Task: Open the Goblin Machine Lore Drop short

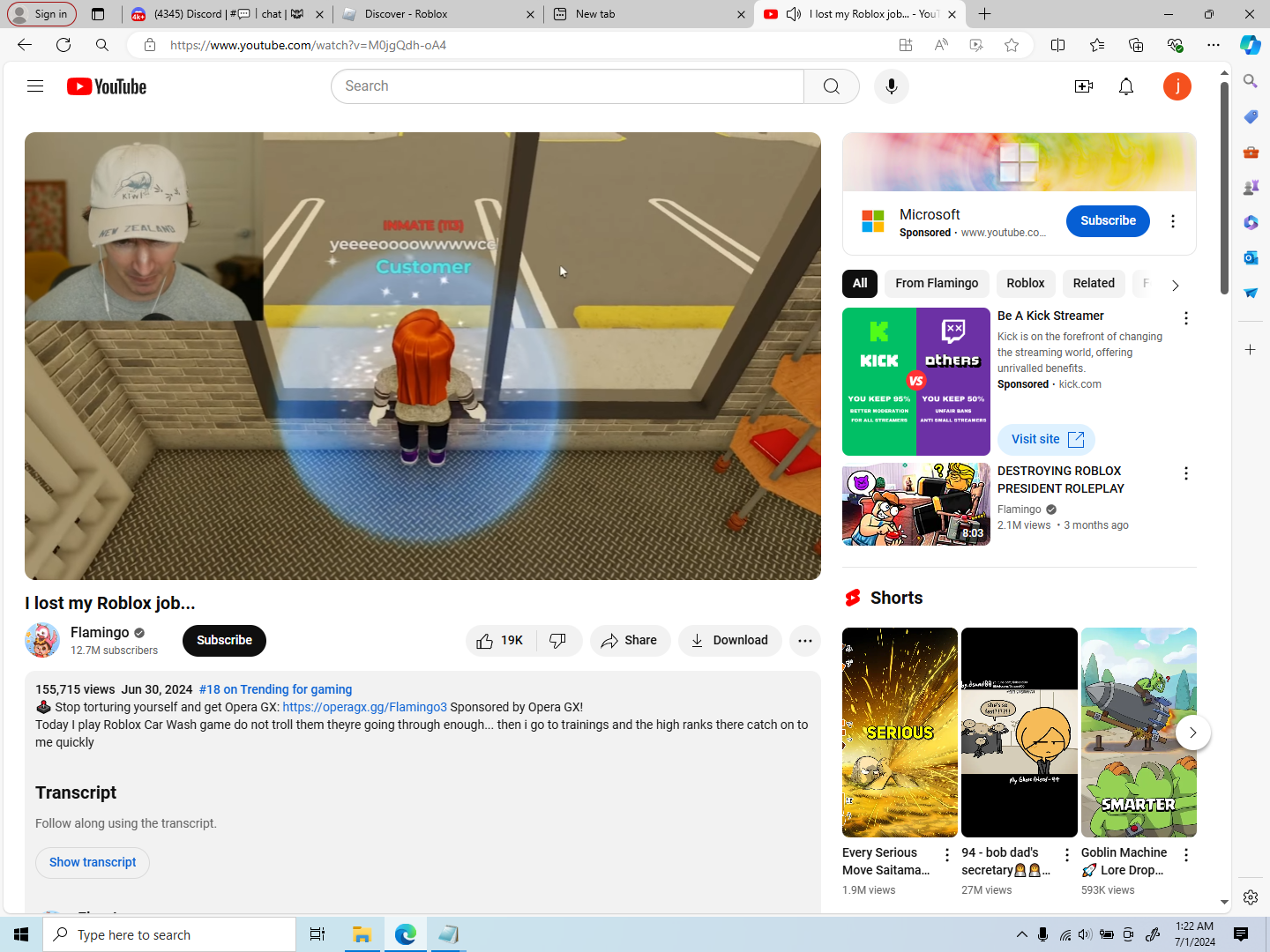Action: [x=1139, y=733]
